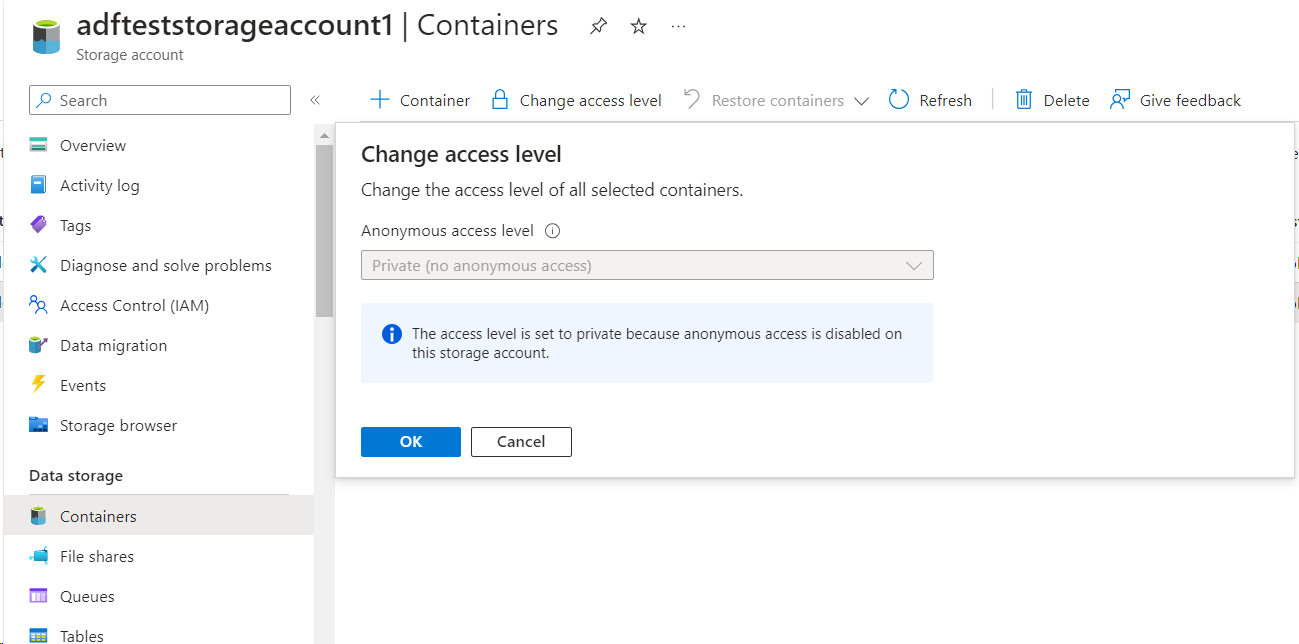The height and width of the screenshot is (644, 1299).
Task: Open the Containers section in sidebar
Action: [97, 515]
